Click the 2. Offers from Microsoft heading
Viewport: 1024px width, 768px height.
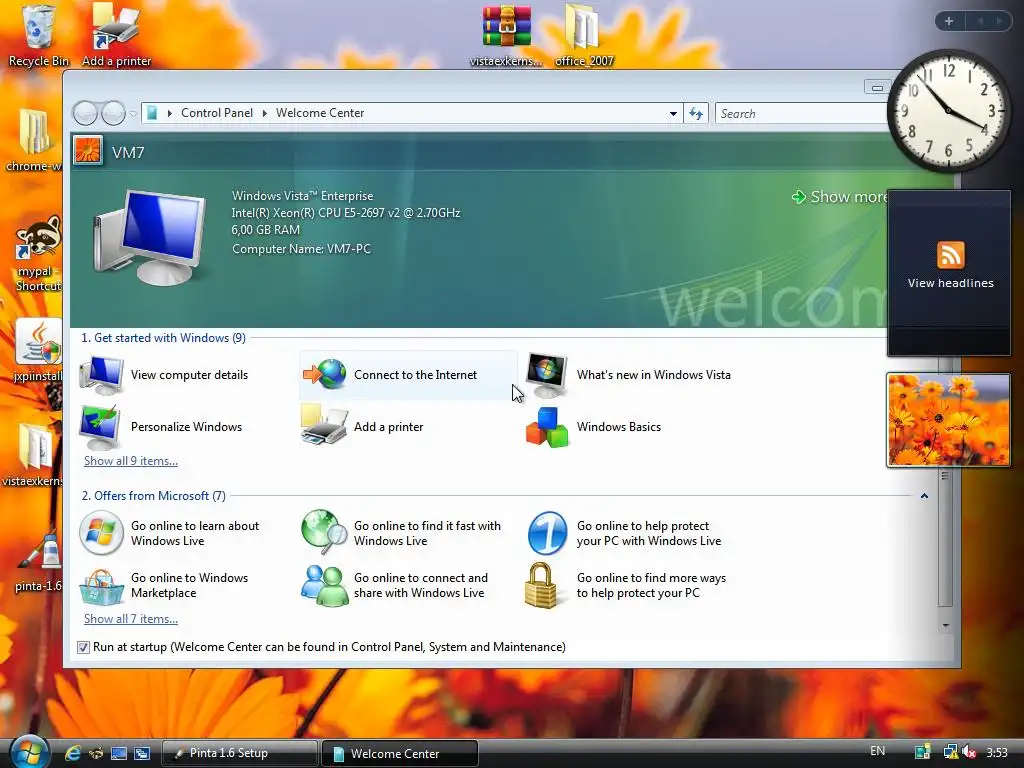[153, 496]
